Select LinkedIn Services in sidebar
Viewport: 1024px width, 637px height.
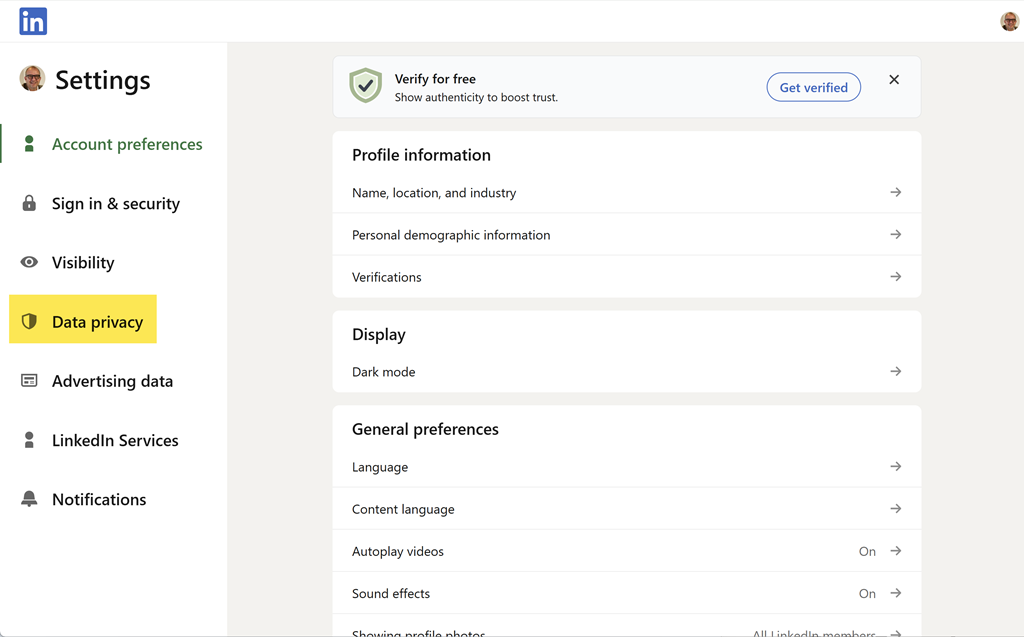pos(114,440)
